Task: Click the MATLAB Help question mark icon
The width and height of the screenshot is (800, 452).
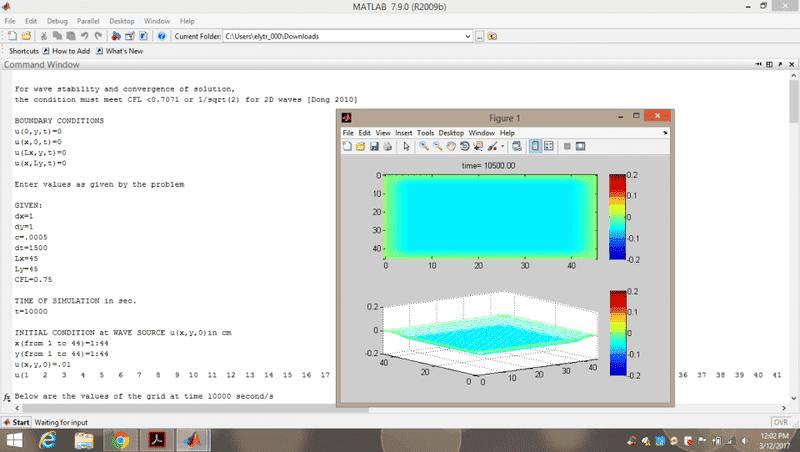Action: [161, 36]
